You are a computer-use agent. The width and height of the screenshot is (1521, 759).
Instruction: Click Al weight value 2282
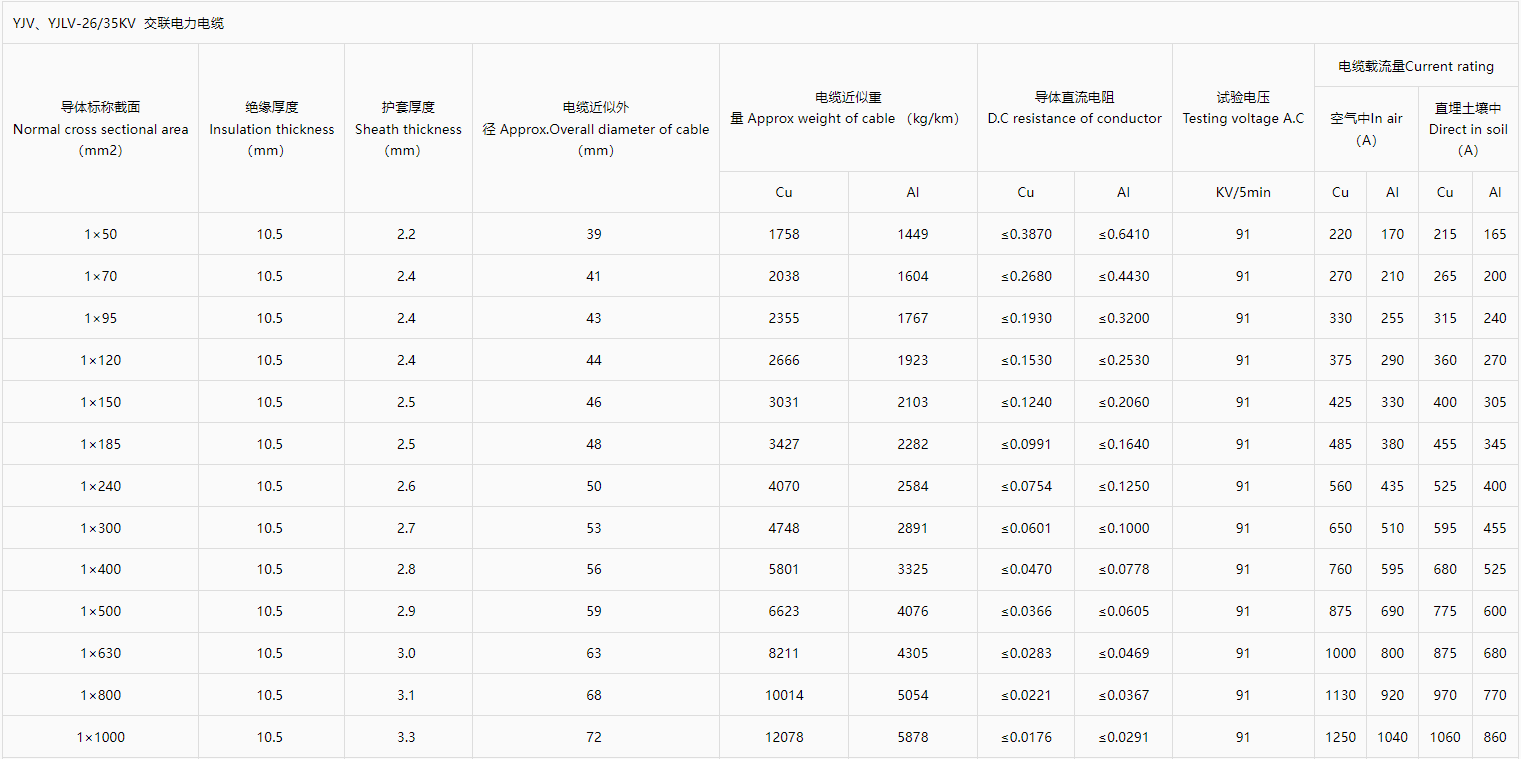coord(913,444)
